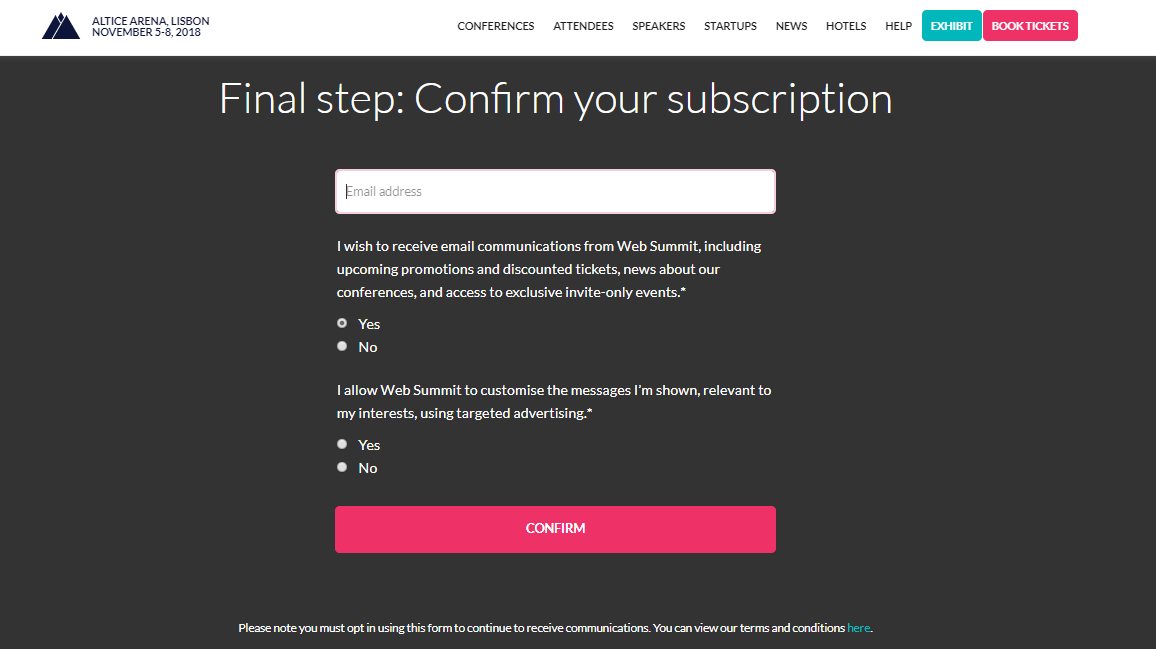Open the Help menu item

(898, 26)
